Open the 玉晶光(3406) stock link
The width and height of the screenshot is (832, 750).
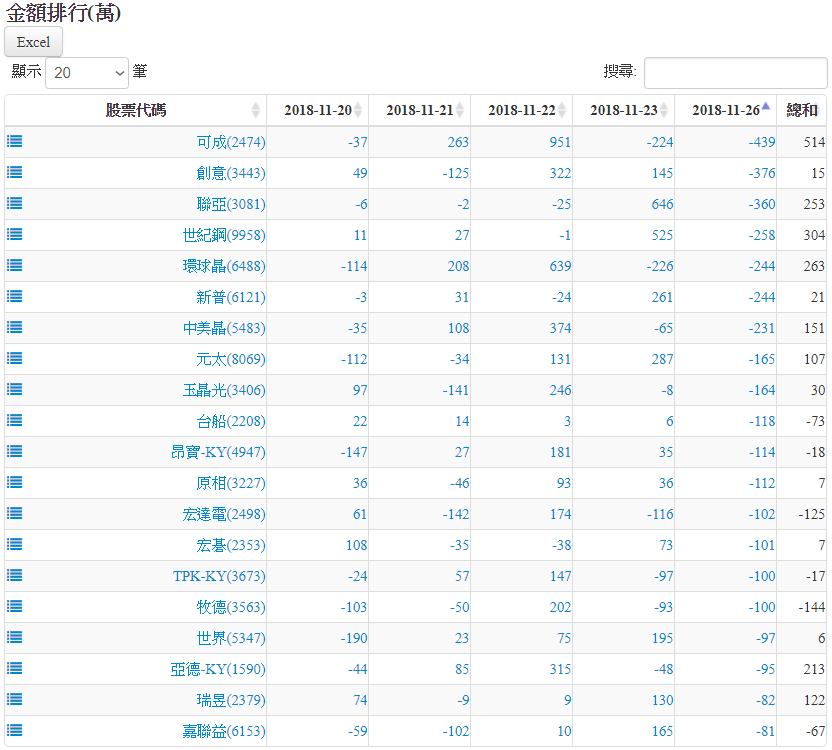pos(224,390)
